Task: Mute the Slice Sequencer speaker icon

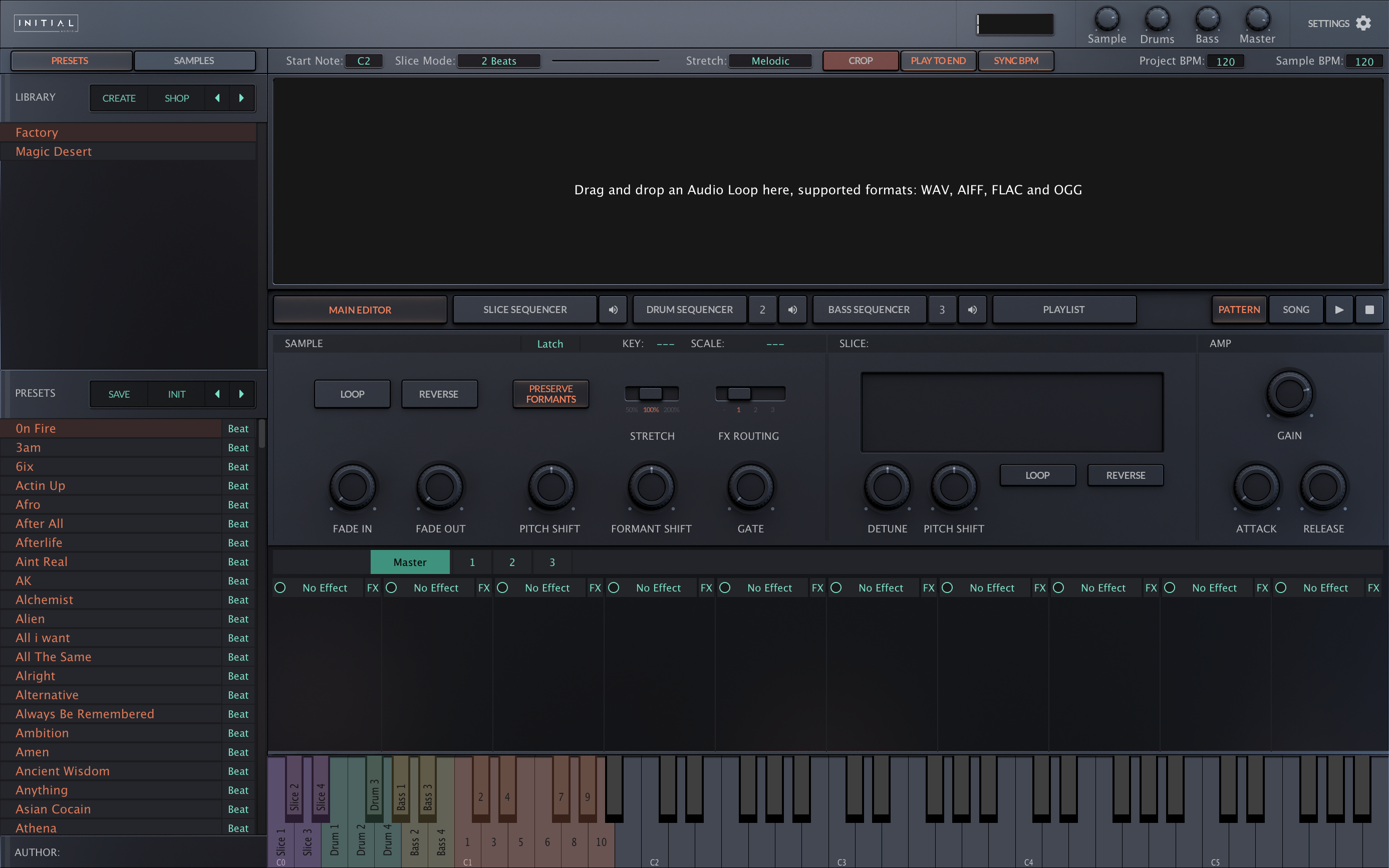Action: coord(613,310)
